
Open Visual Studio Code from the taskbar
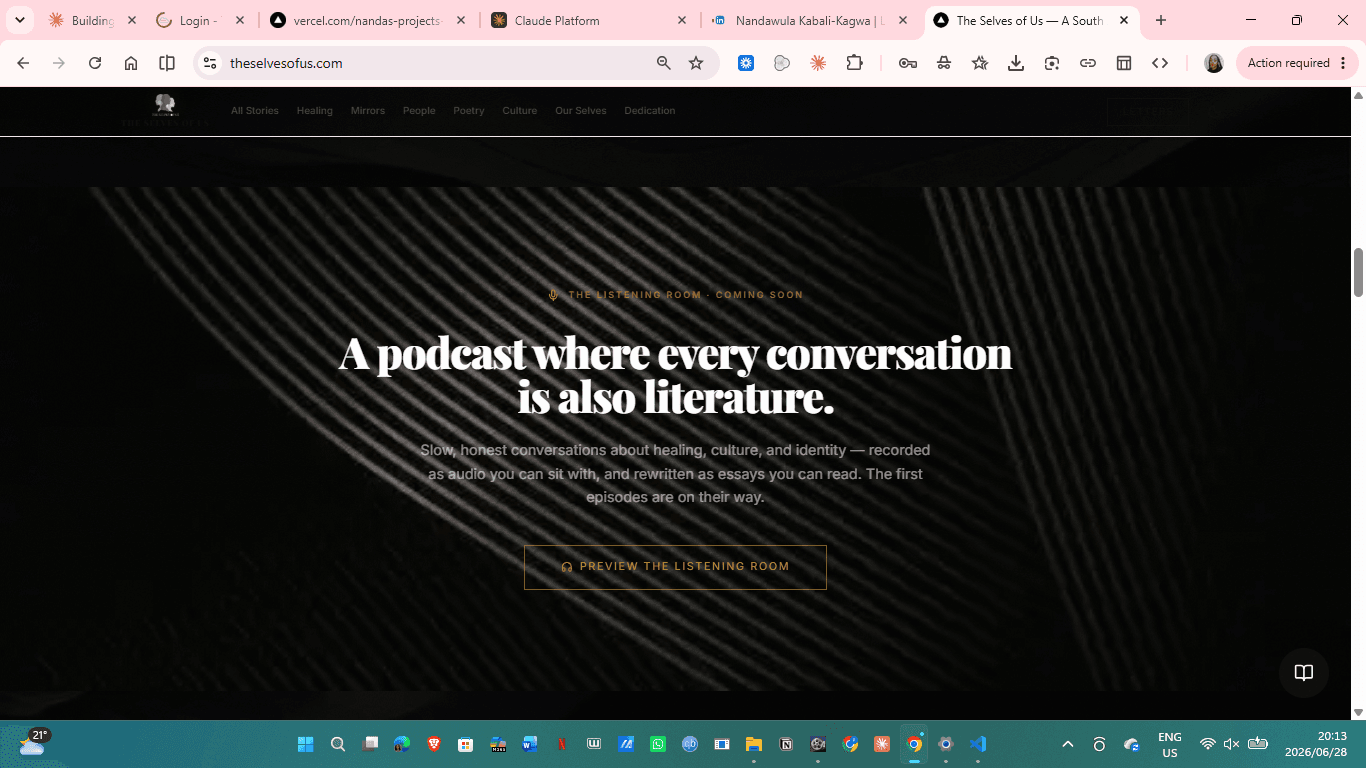pos(978,744)
